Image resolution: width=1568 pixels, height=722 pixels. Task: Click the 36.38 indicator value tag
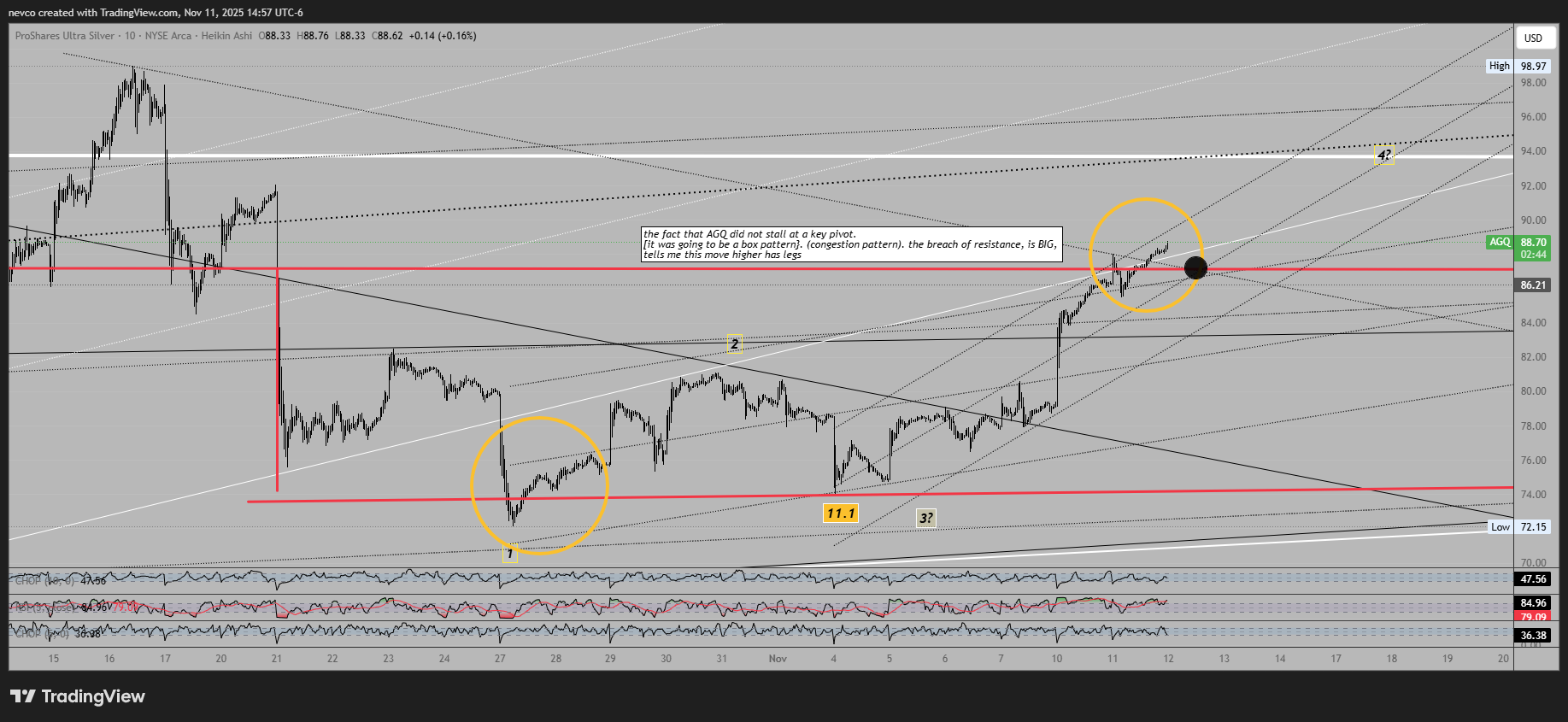[x=1533, y=636]
